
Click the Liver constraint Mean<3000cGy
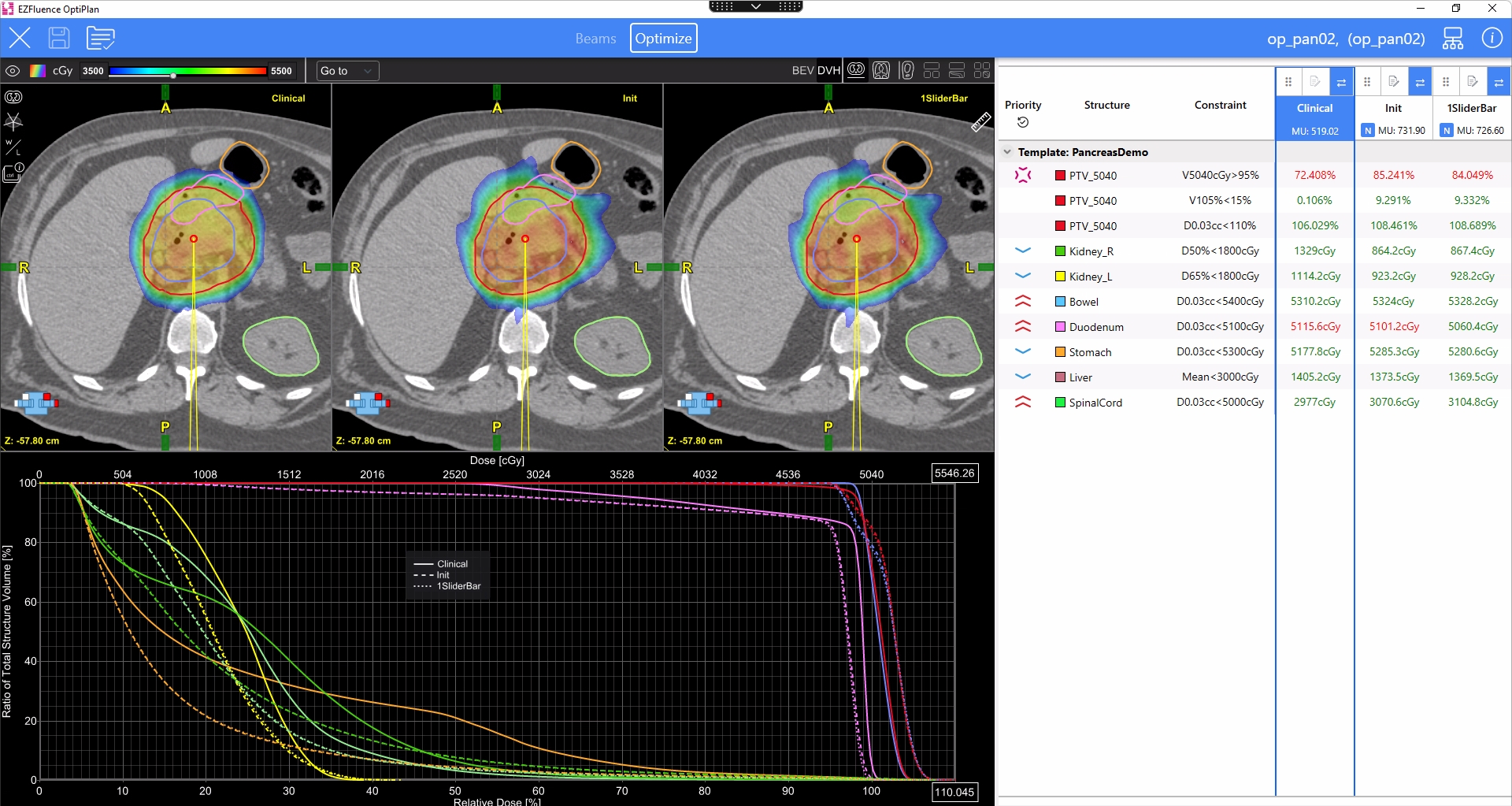click(1220, 377)
